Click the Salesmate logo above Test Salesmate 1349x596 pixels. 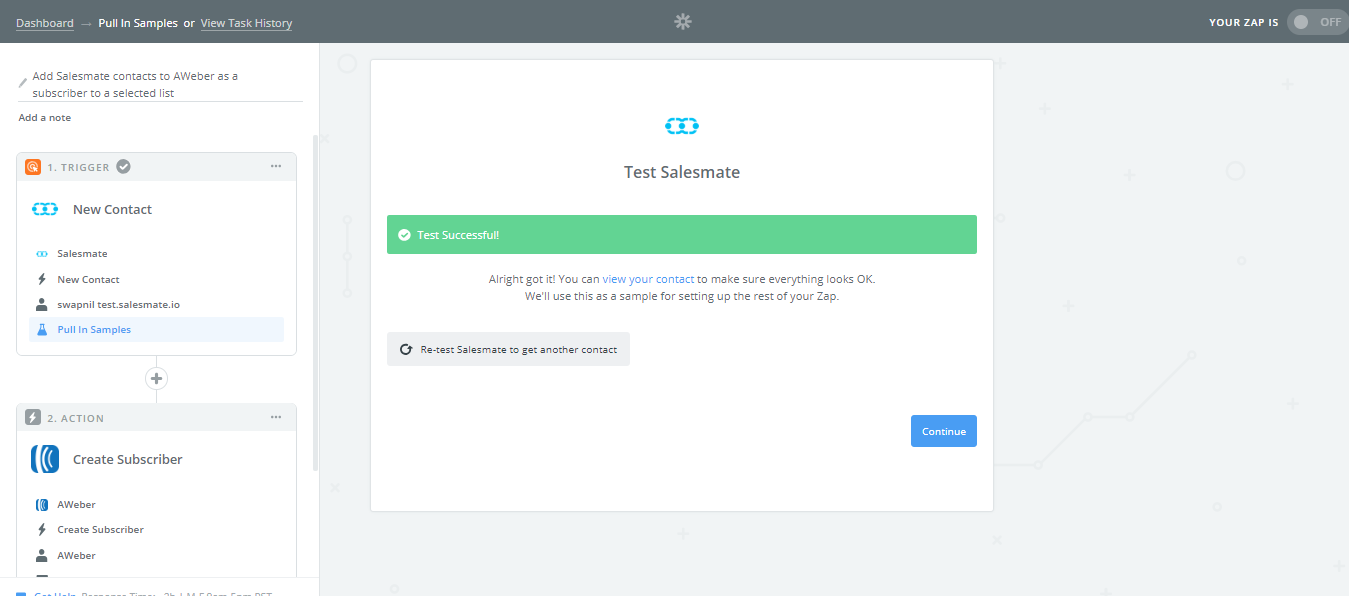pos(682,126)
